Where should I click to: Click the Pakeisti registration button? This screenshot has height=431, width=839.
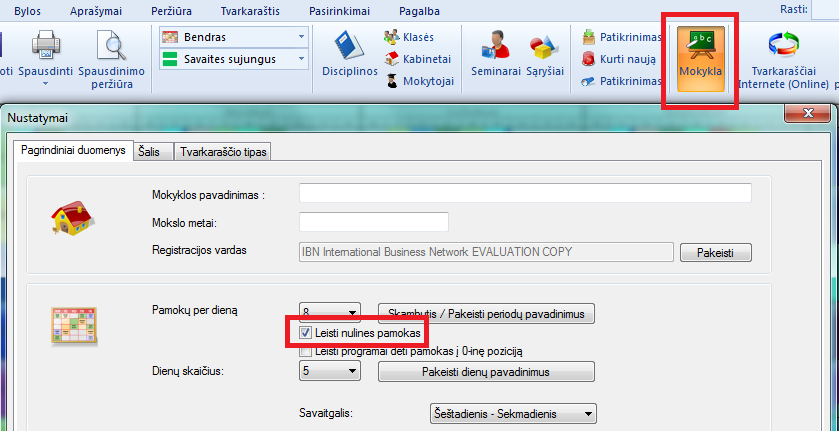[715, 253]
